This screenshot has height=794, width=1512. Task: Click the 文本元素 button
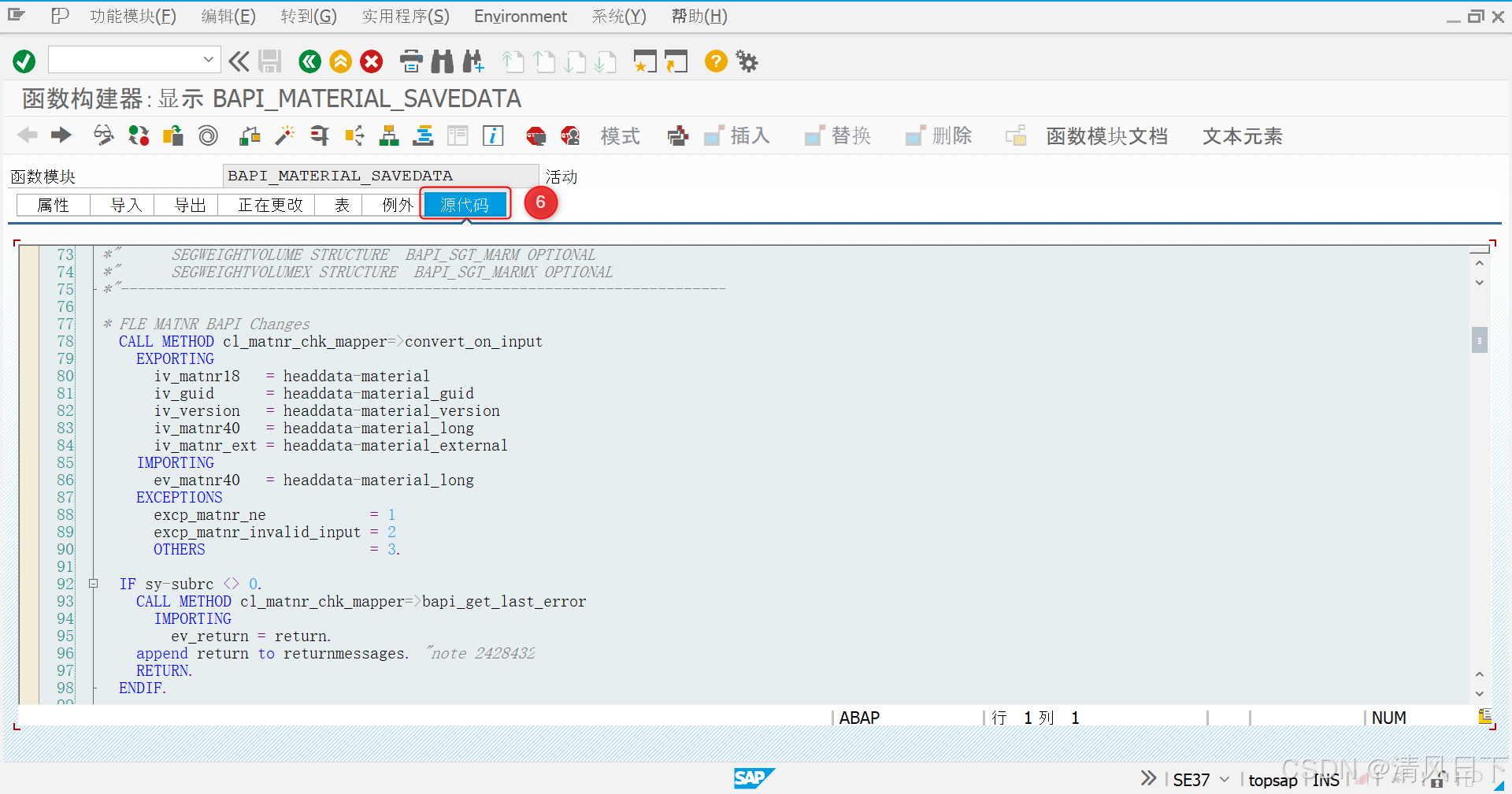point(1242,136)
